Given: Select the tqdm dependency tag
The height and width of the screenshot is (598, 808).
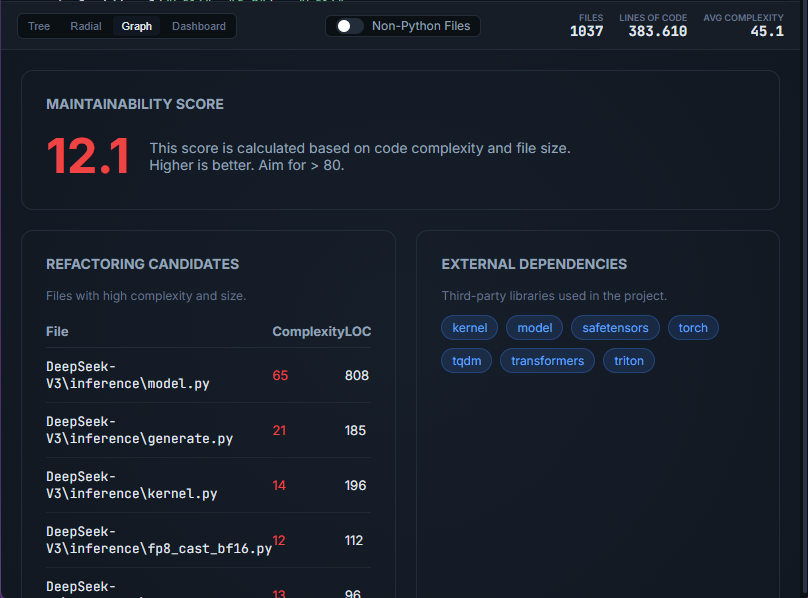Looking at the screenshot, I should tap(466, 361).
